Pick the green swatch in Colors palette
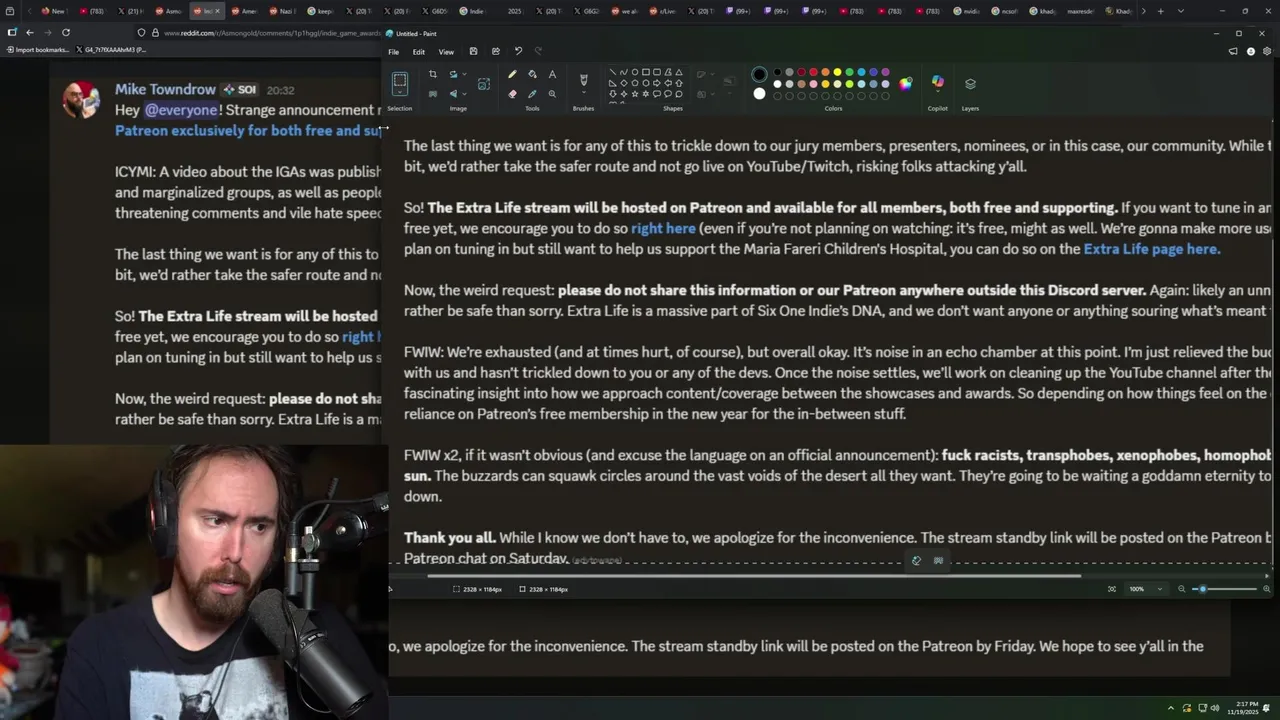This screenshot has width=1280, height=720. (x=849, y=72)
